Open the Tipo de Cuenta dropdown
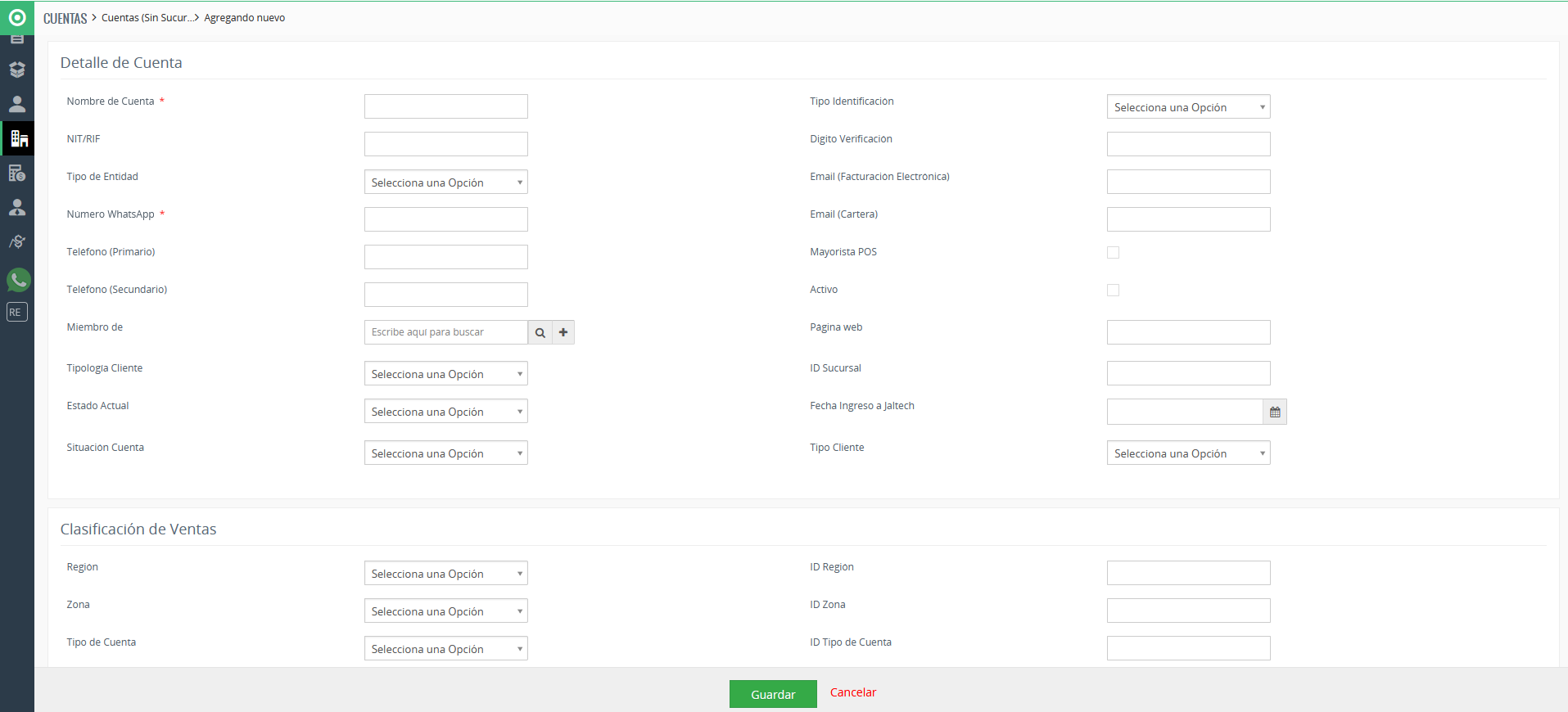Viewport: 1568px width, 712px height. pyautogui.click(x=445, y=648)
